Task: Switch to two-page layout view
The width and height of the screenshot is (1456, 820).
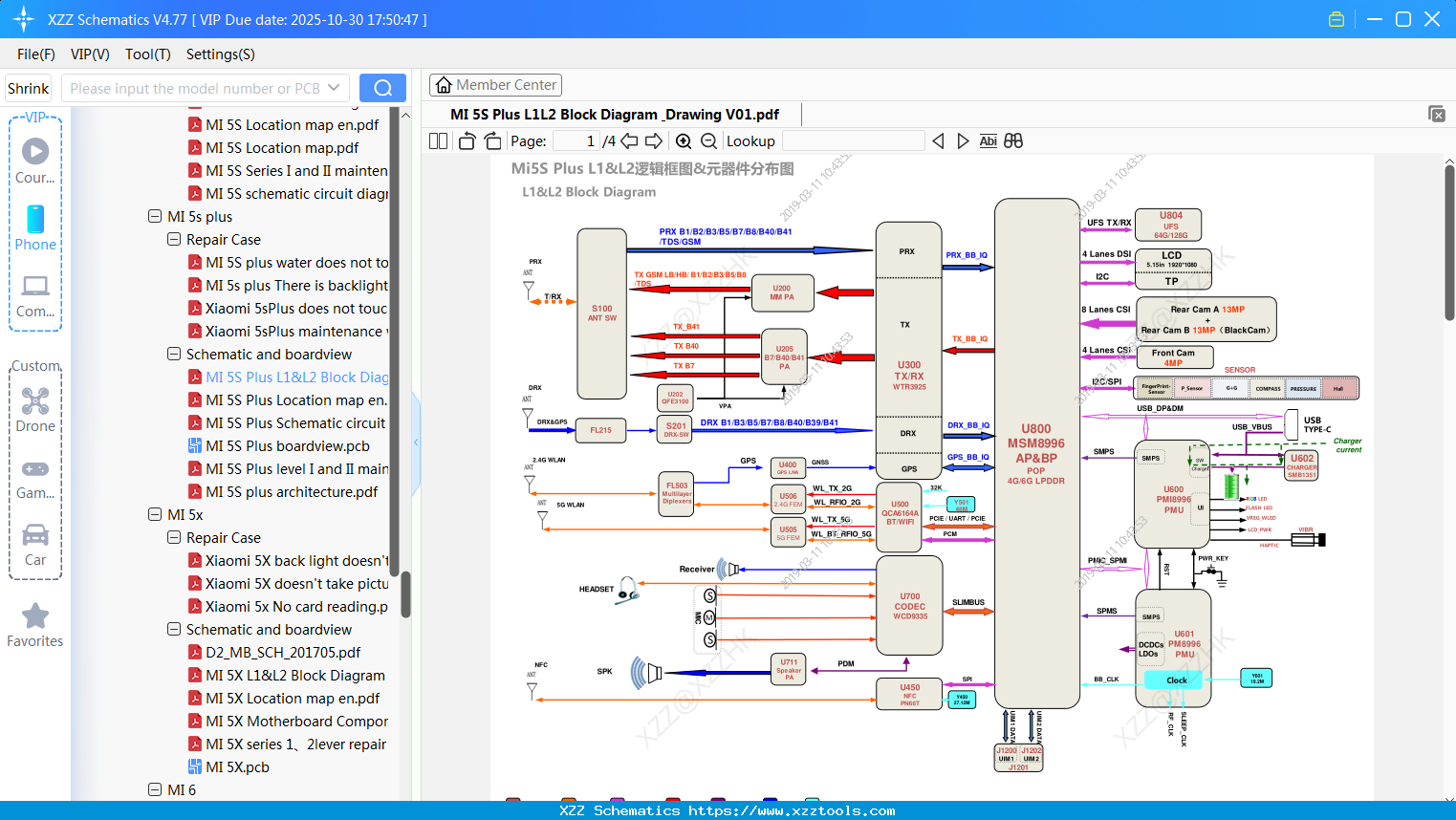Action: point(437,140)
